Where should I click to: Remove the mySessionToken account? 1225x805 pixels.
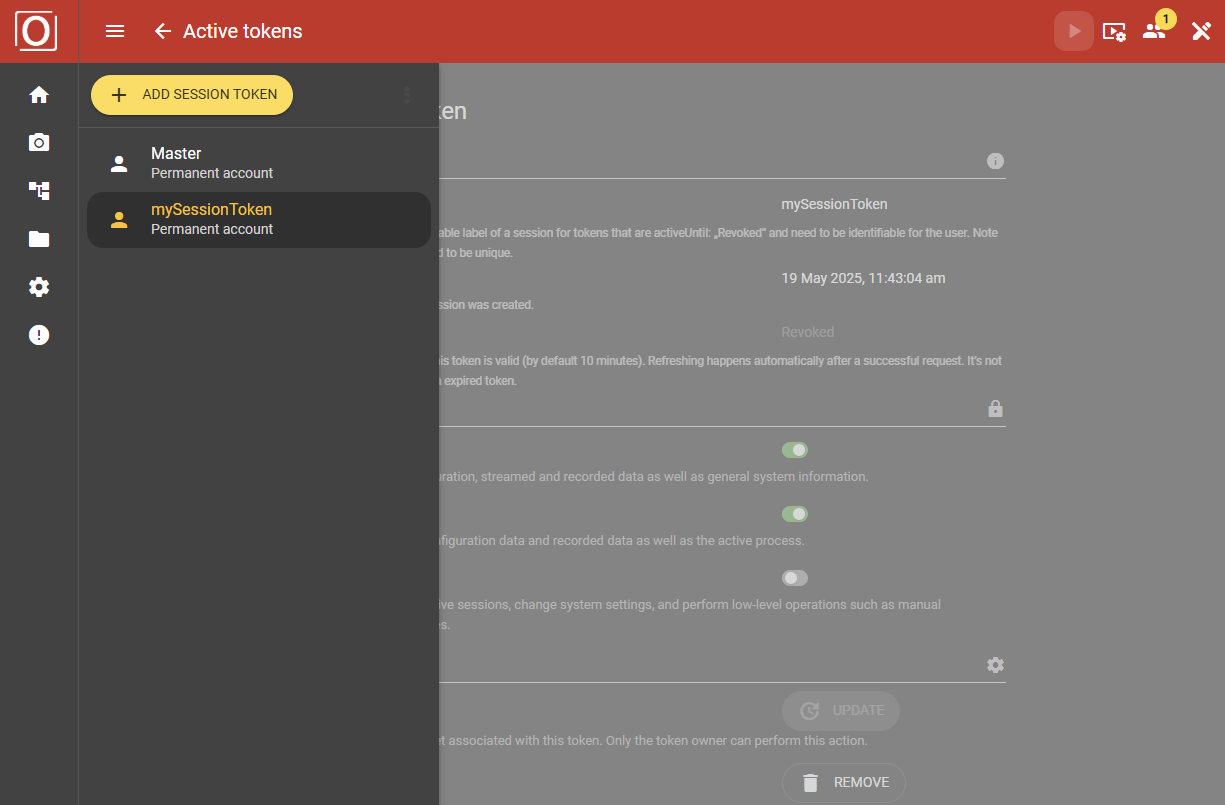843,782
